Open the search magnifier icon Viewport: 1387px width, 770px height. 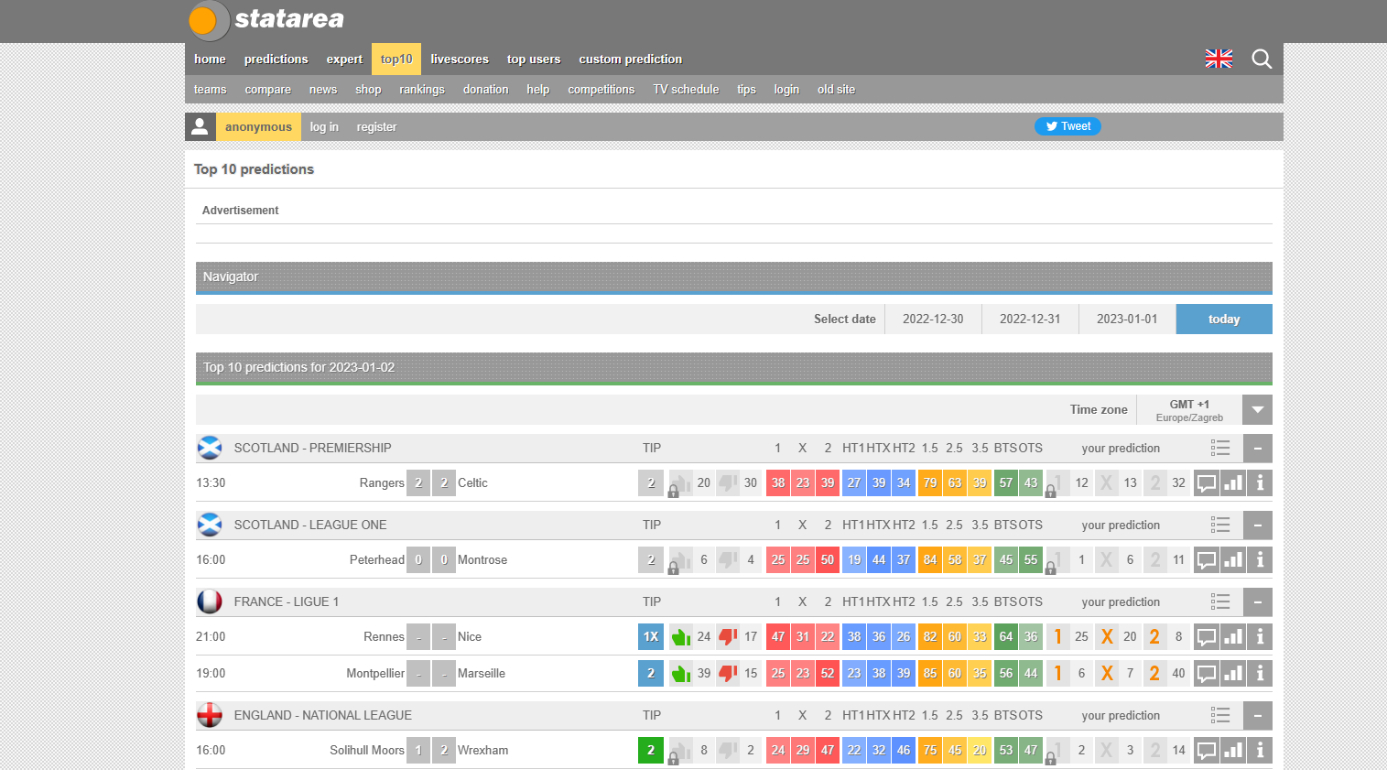(1262, 59)
